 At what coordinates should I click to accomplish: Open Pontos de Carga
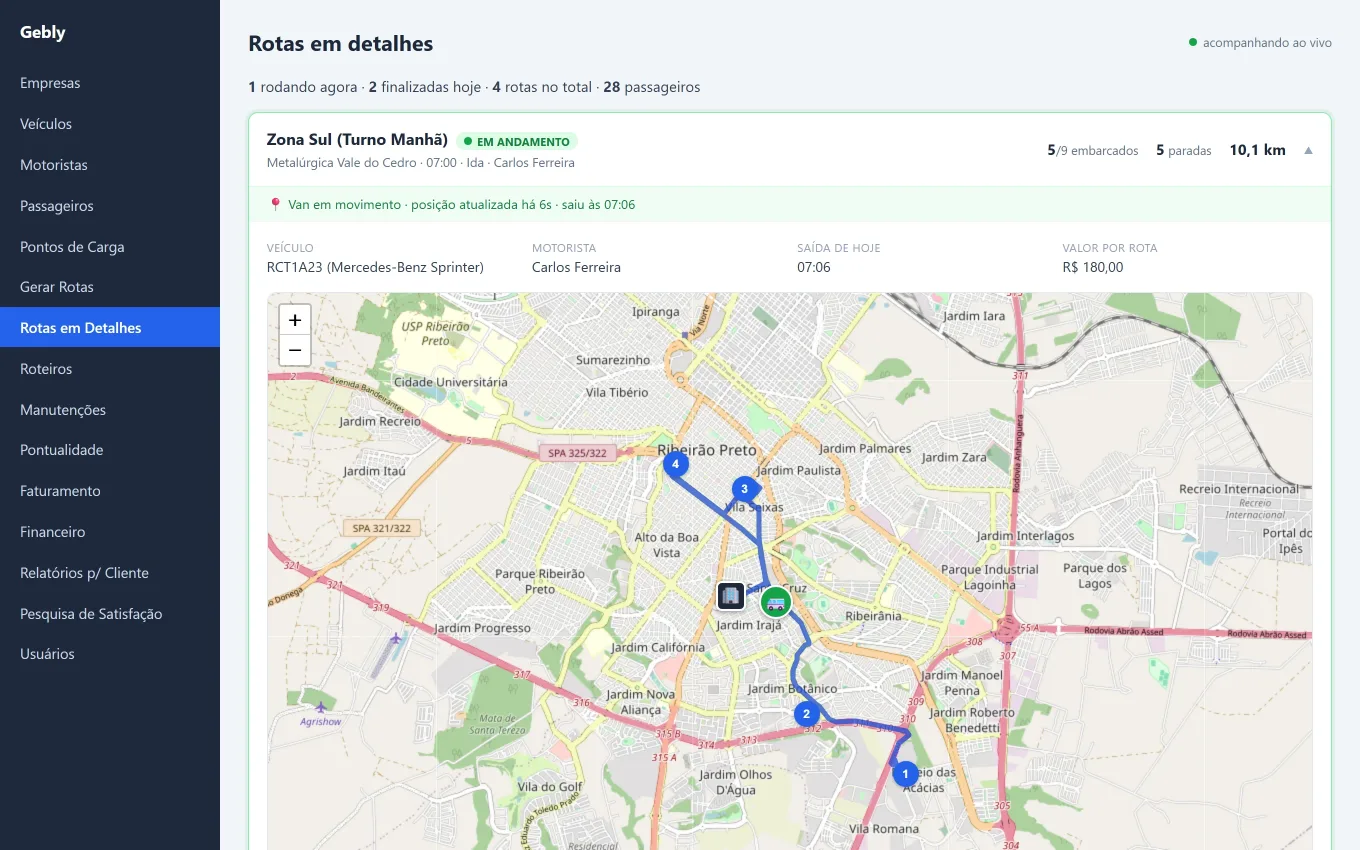tap(110, 247)
